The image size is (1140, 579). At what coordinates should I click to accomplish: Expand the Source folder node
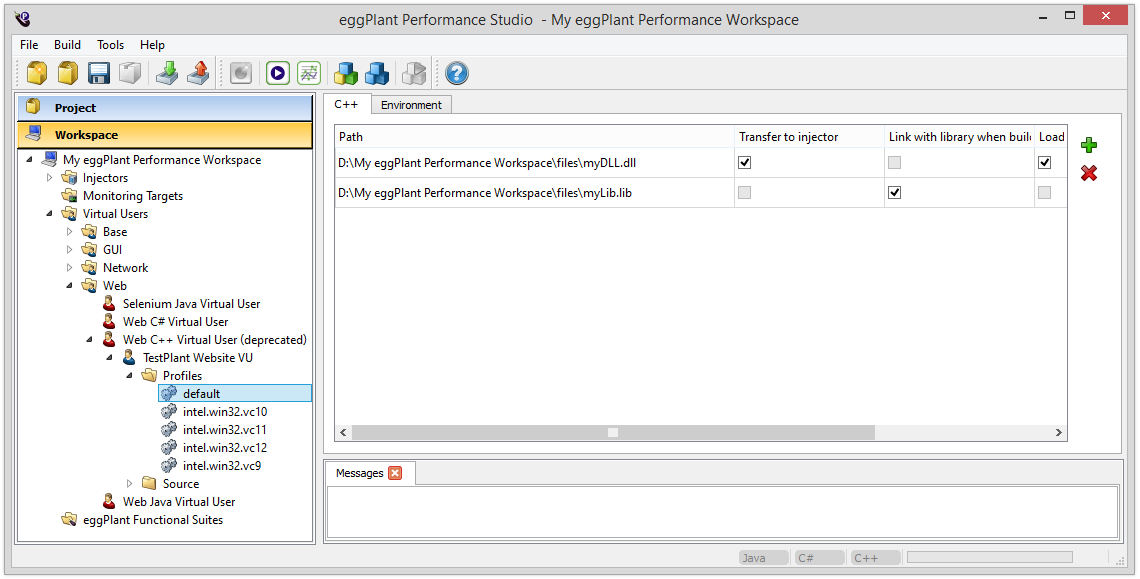pos(130,484)
